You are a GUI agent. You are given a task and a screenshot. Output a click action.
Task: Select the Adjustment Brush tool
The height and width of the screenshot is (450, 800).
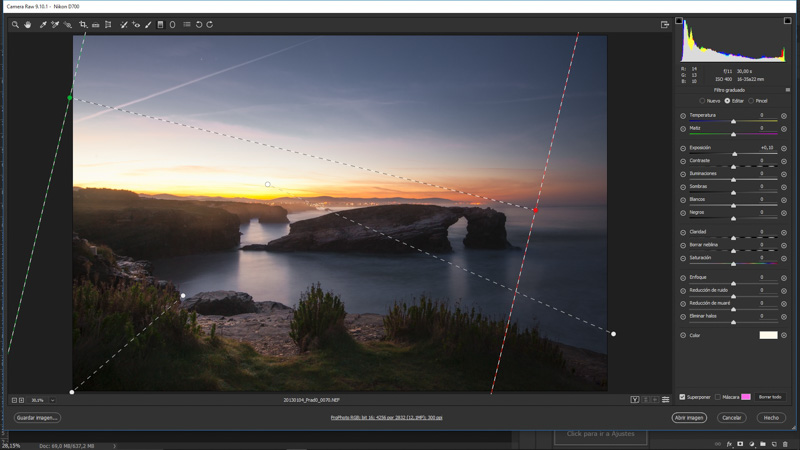point(148,24)
